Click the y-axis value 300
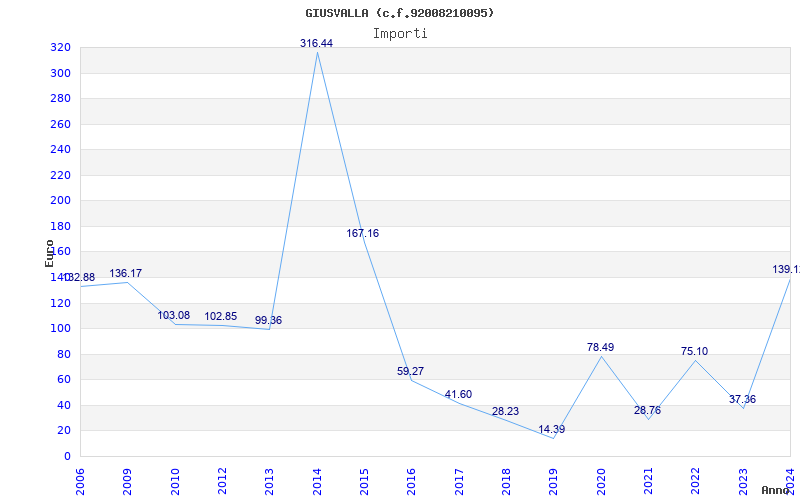 point(60,73)
